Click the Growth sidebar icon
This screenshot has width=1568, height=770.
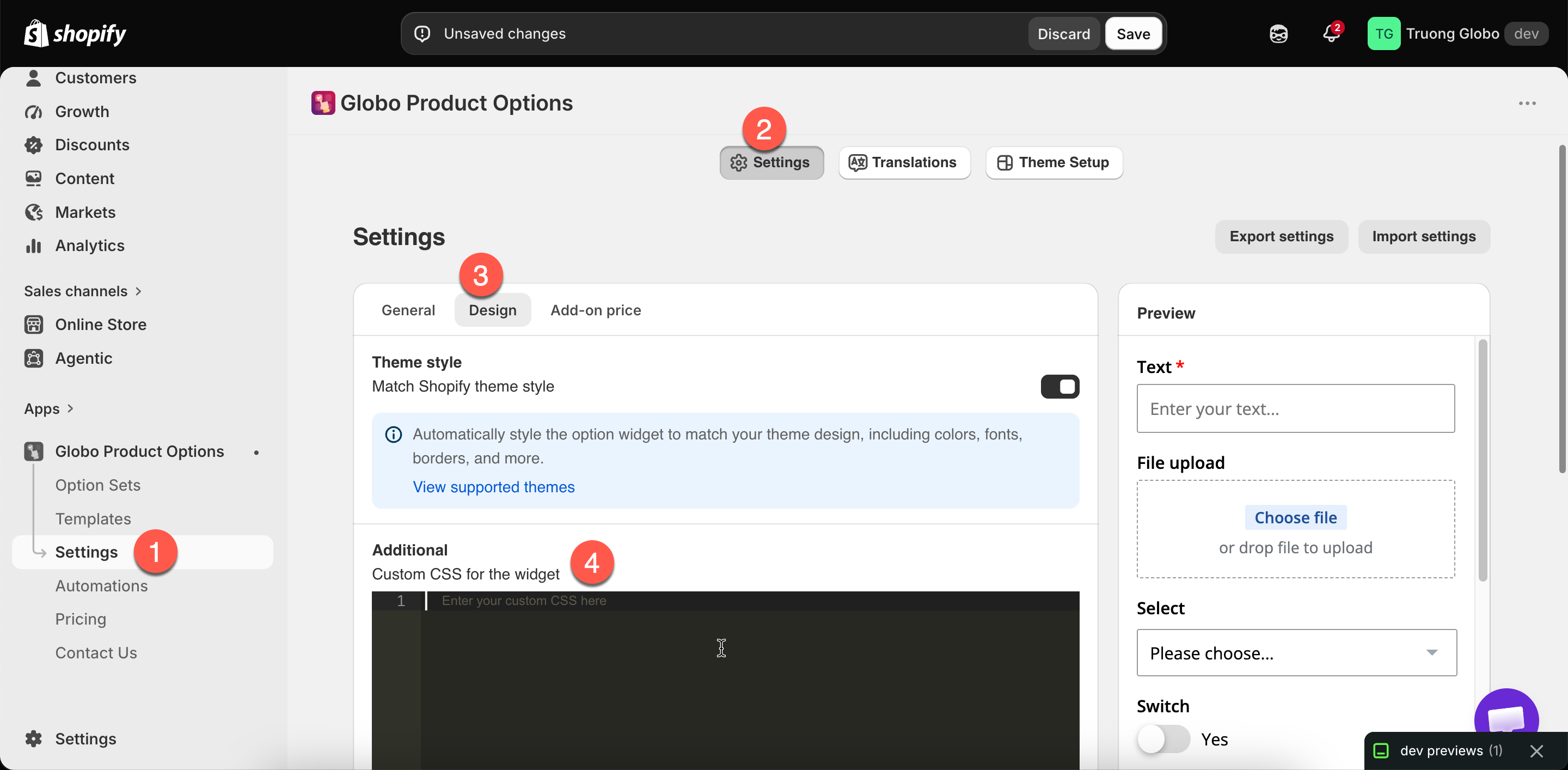33,112
